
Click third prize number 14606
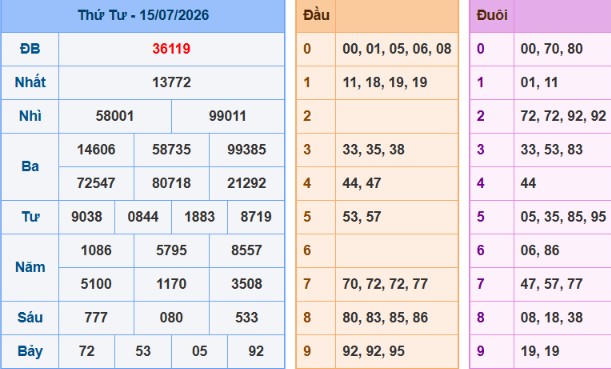[96, 149]
